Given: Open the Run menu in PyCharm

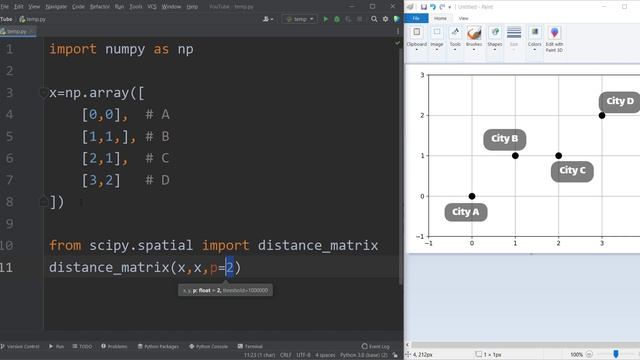Looking at the screenshot, I should (x=119, y=7).
